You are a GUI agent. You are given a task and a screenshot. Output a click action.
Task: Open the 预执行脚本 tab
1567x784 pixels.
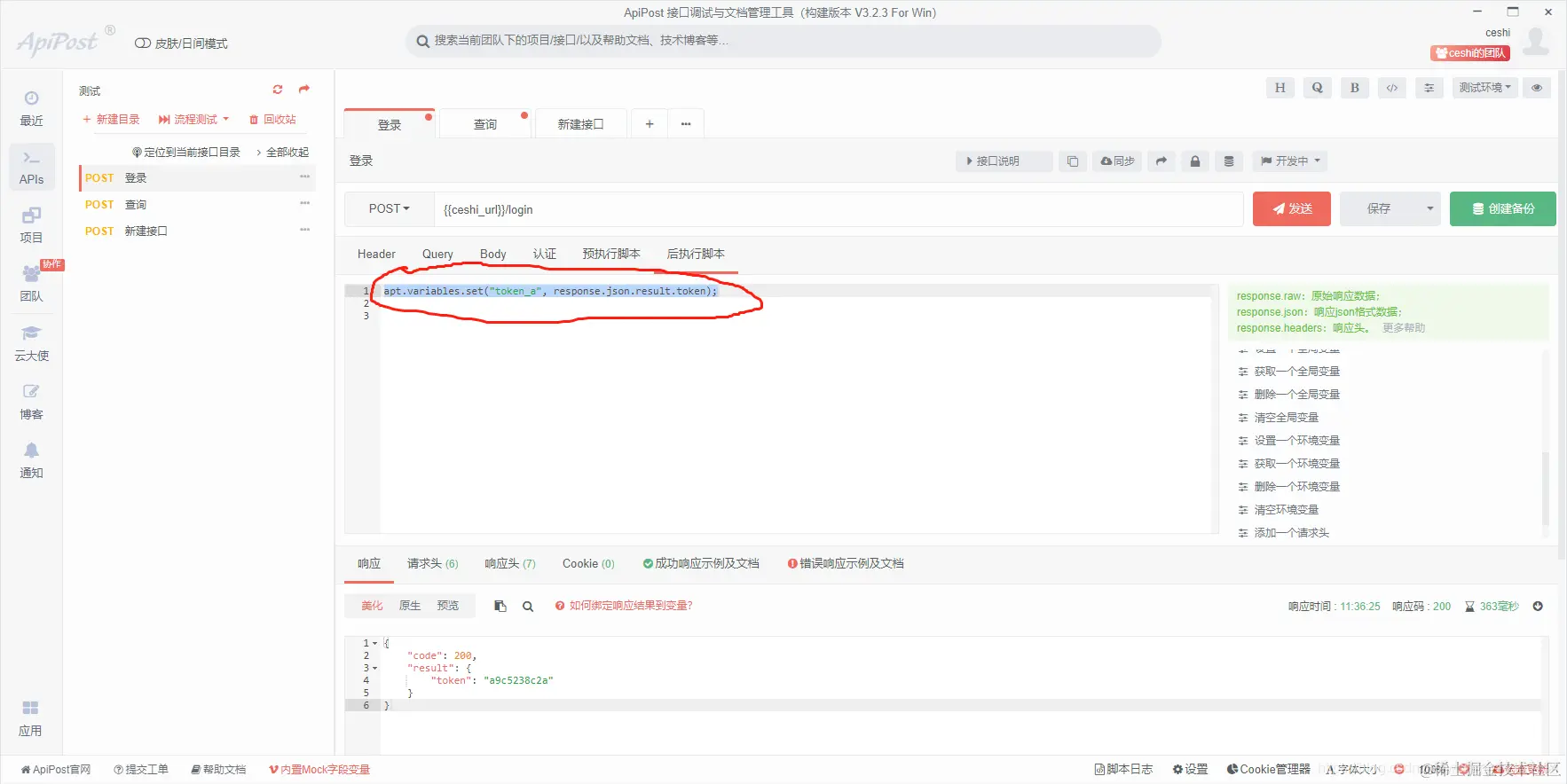click(x=611, y=255)
